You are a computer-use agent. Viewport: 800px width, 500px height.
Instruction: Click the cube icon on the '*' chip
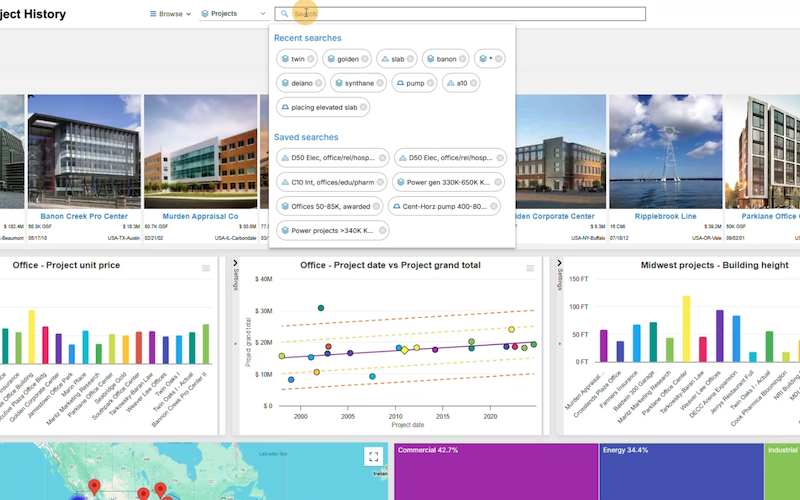[483, 59]
